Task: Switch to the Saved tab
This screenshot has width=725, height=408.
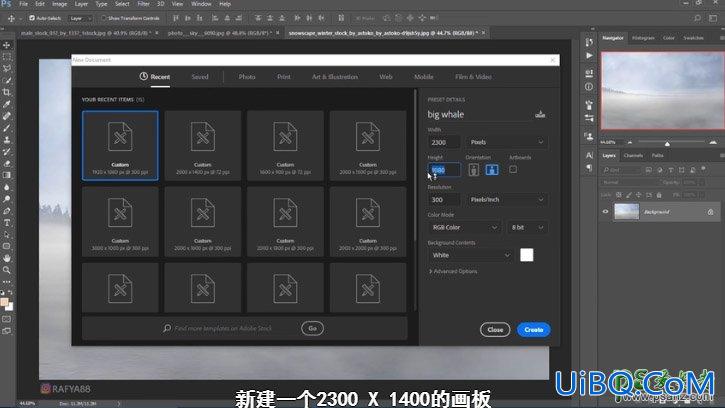Action: click(200, 77)
